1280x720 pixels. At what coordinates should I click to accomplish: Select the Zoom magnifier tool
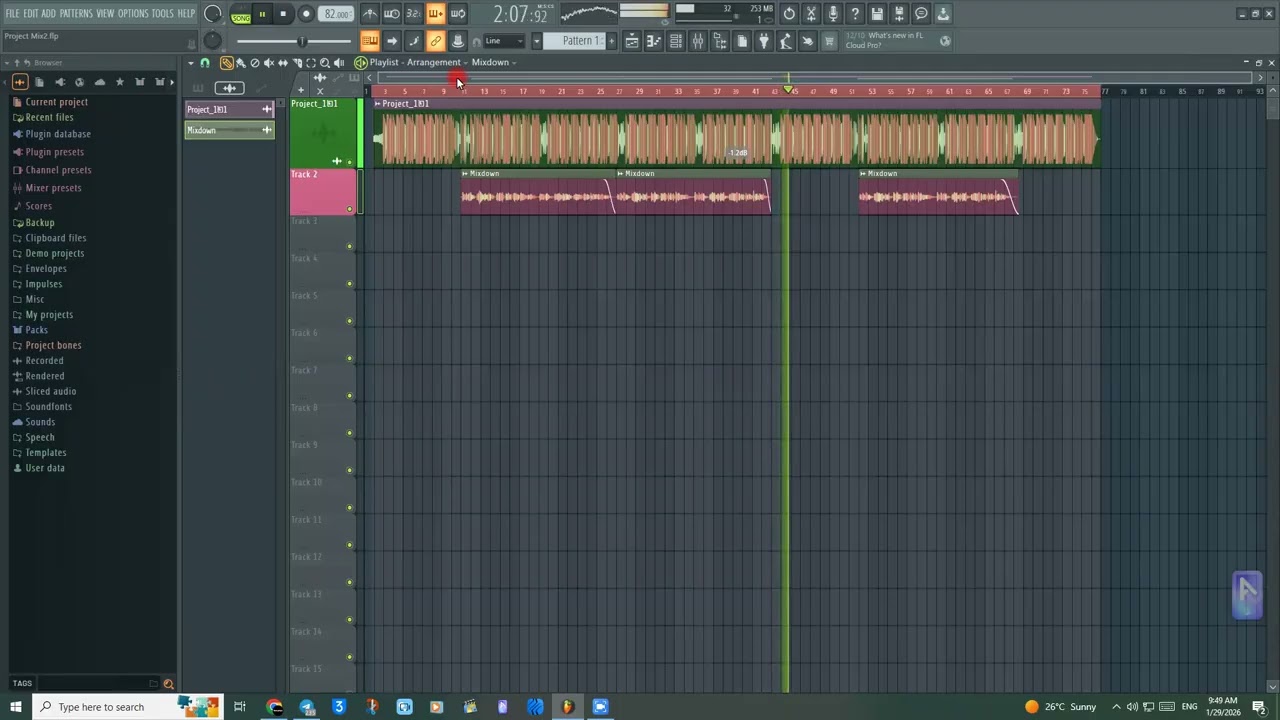pyautogui.click(x=325, y=63)
